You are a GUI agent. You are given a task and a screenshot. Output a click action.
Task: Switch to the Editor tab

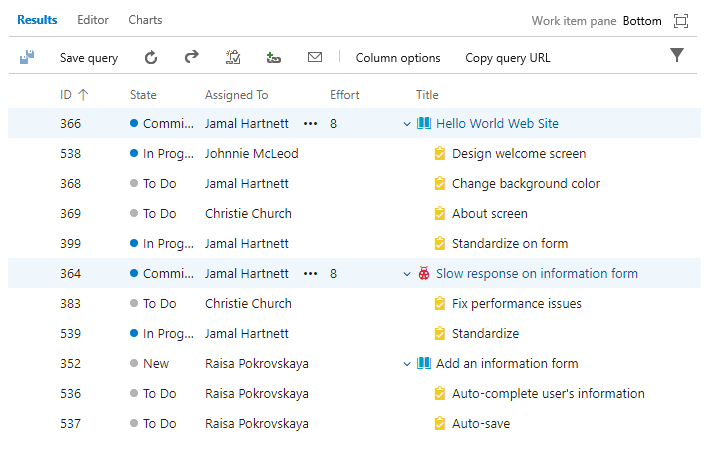pyautogui.click(x=93, y=20)
